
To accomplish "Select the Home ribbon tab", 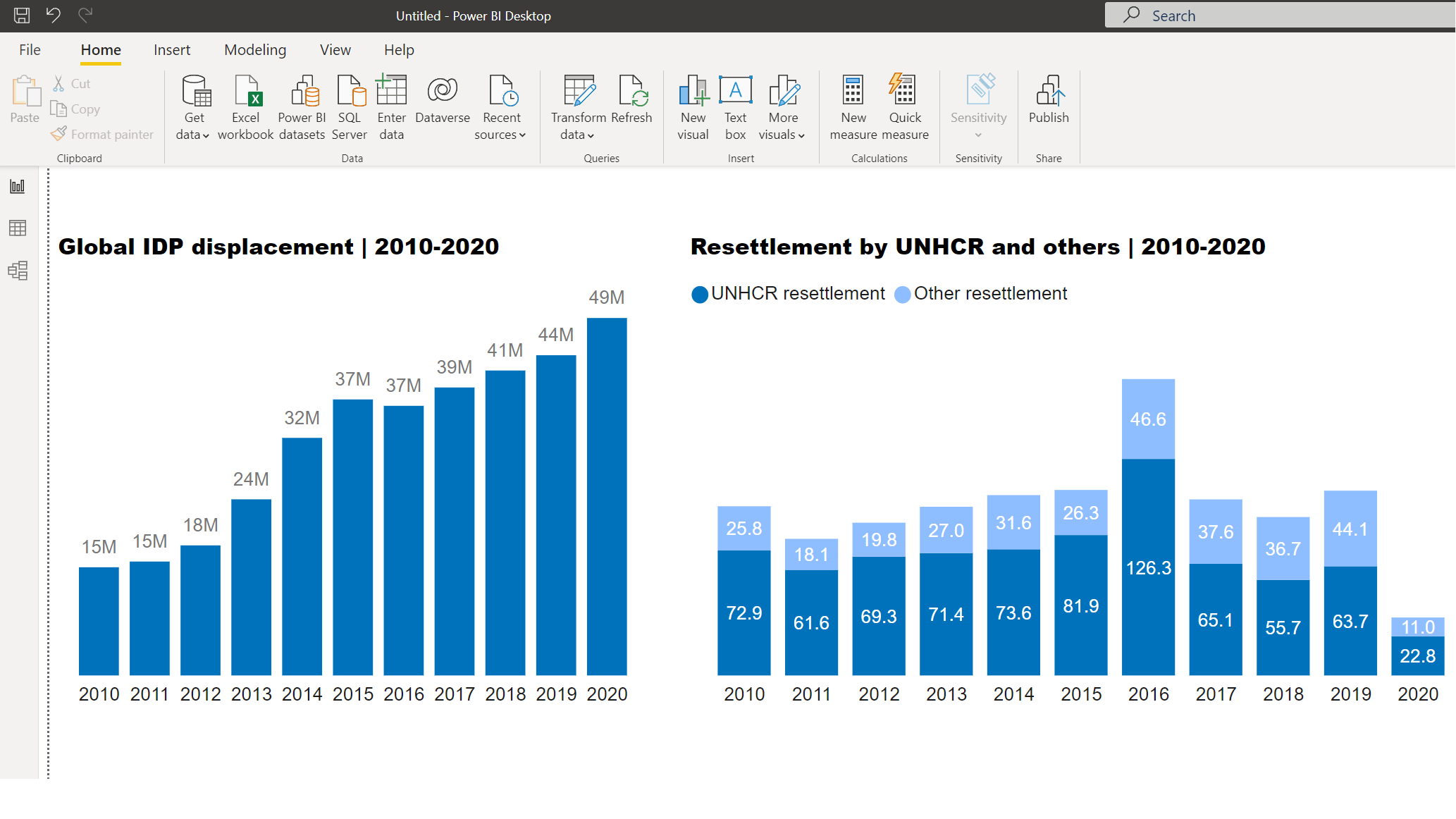I will pos(101,48).
